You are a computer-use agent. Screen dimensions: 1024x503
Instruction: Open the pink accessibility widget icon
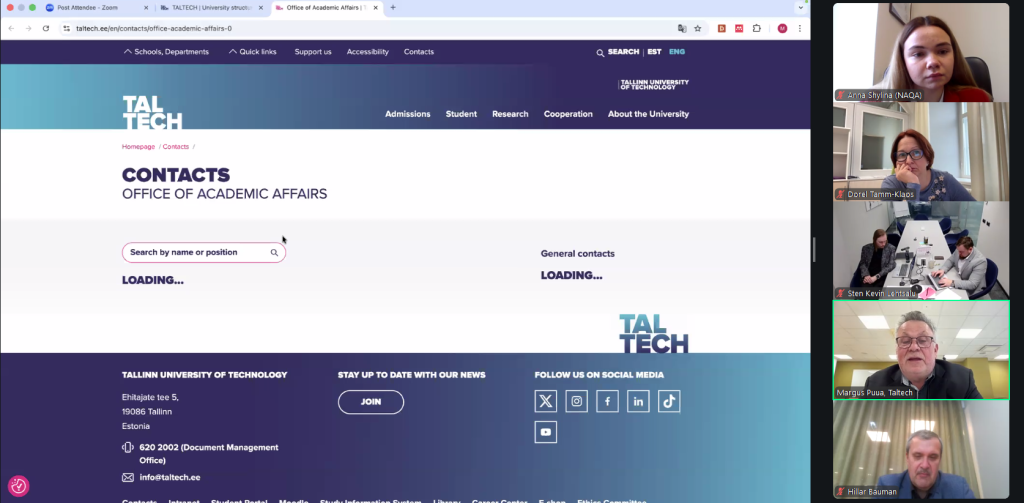pos(18,486)
